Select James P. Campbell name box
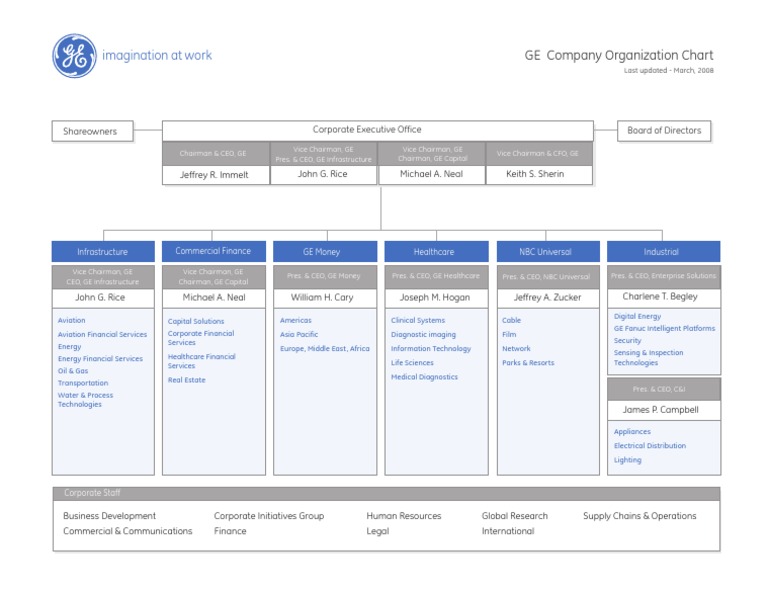 663,410
